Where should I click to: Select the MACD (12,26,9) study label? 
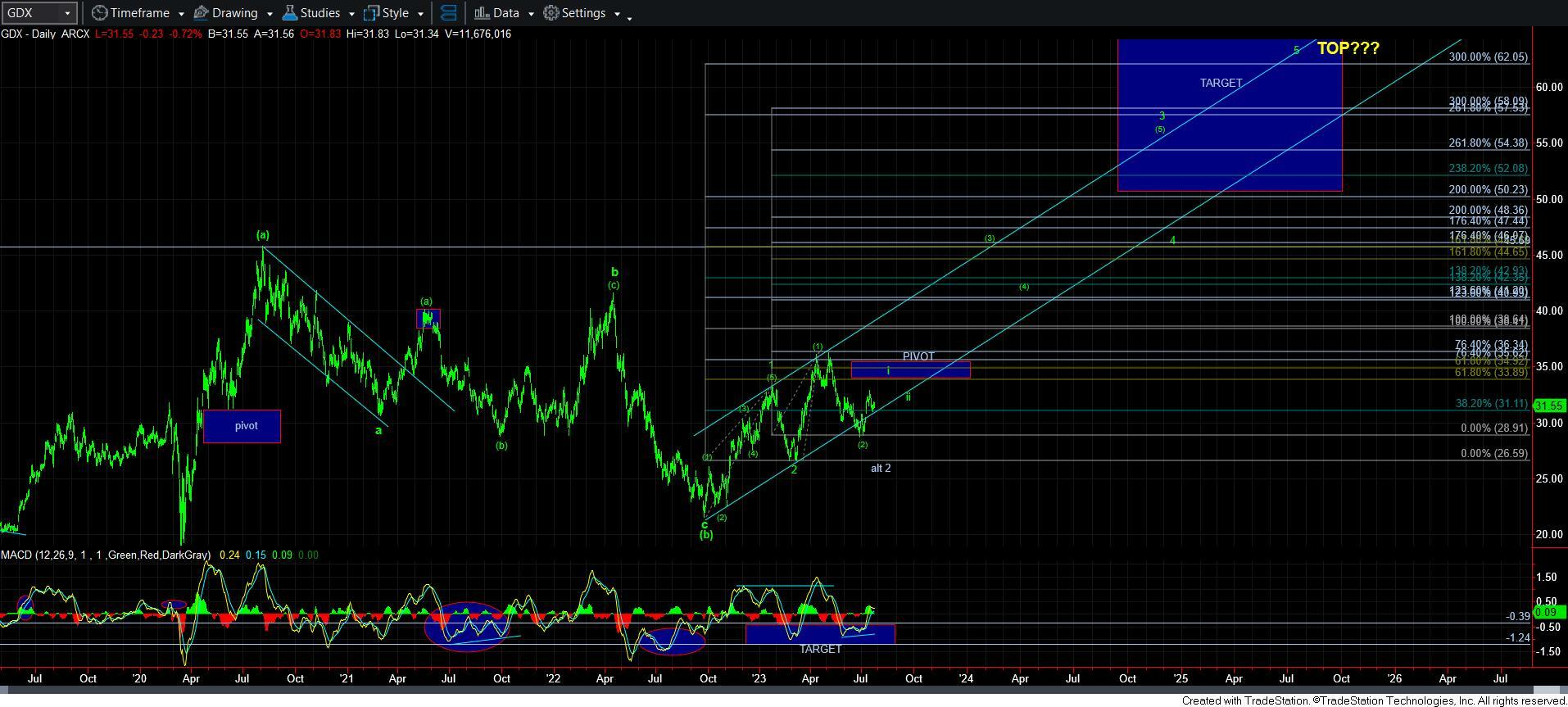[x=105, y=555]
